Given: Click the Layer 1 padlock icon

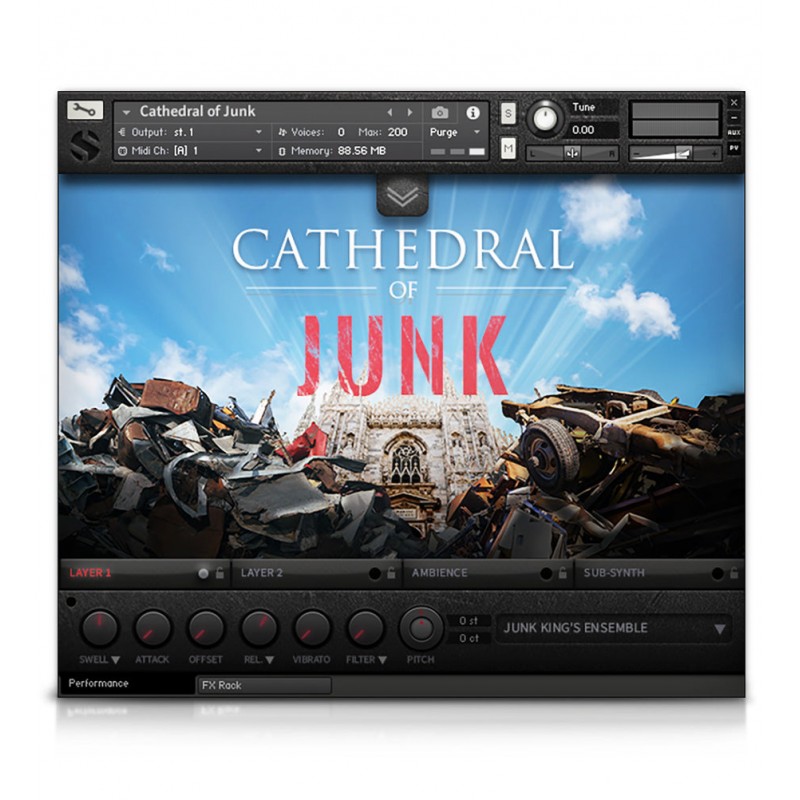Looking at the screenshot, I should 219,573.
